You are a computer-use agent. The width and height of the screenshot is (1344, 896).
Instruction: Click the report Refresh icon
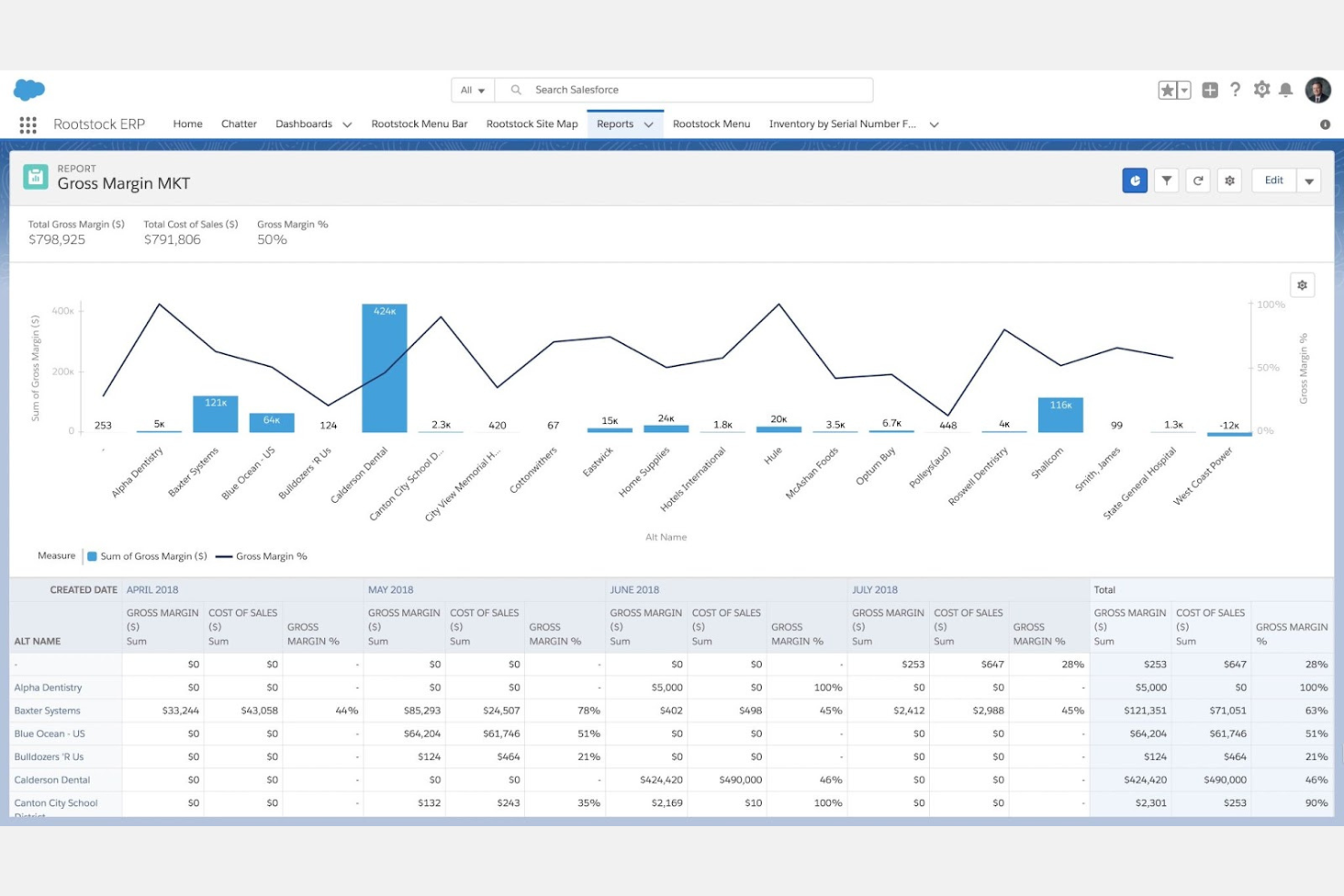[1198, 181]
